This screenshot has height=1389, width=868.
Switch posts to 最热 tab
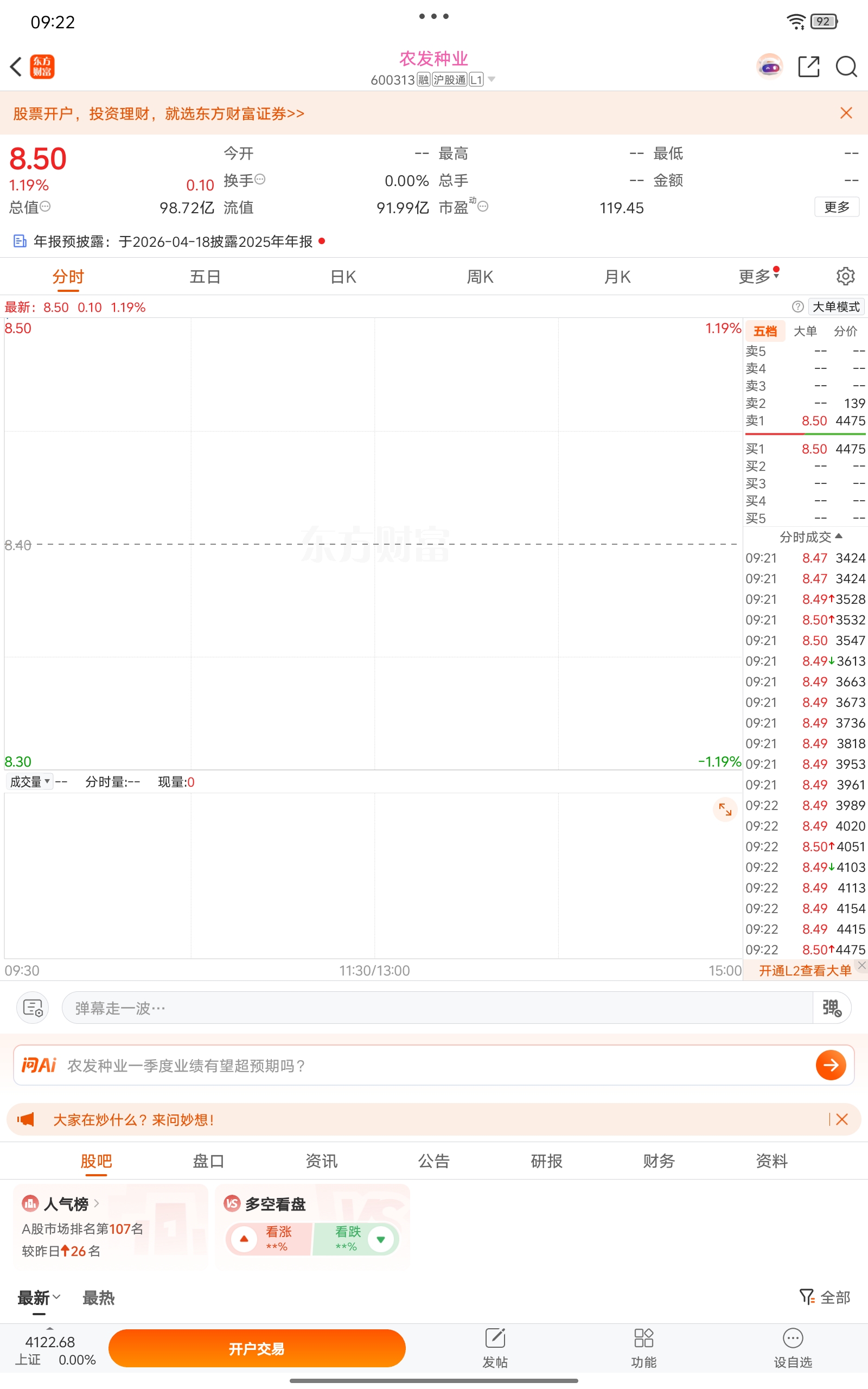pos(98,1297)
